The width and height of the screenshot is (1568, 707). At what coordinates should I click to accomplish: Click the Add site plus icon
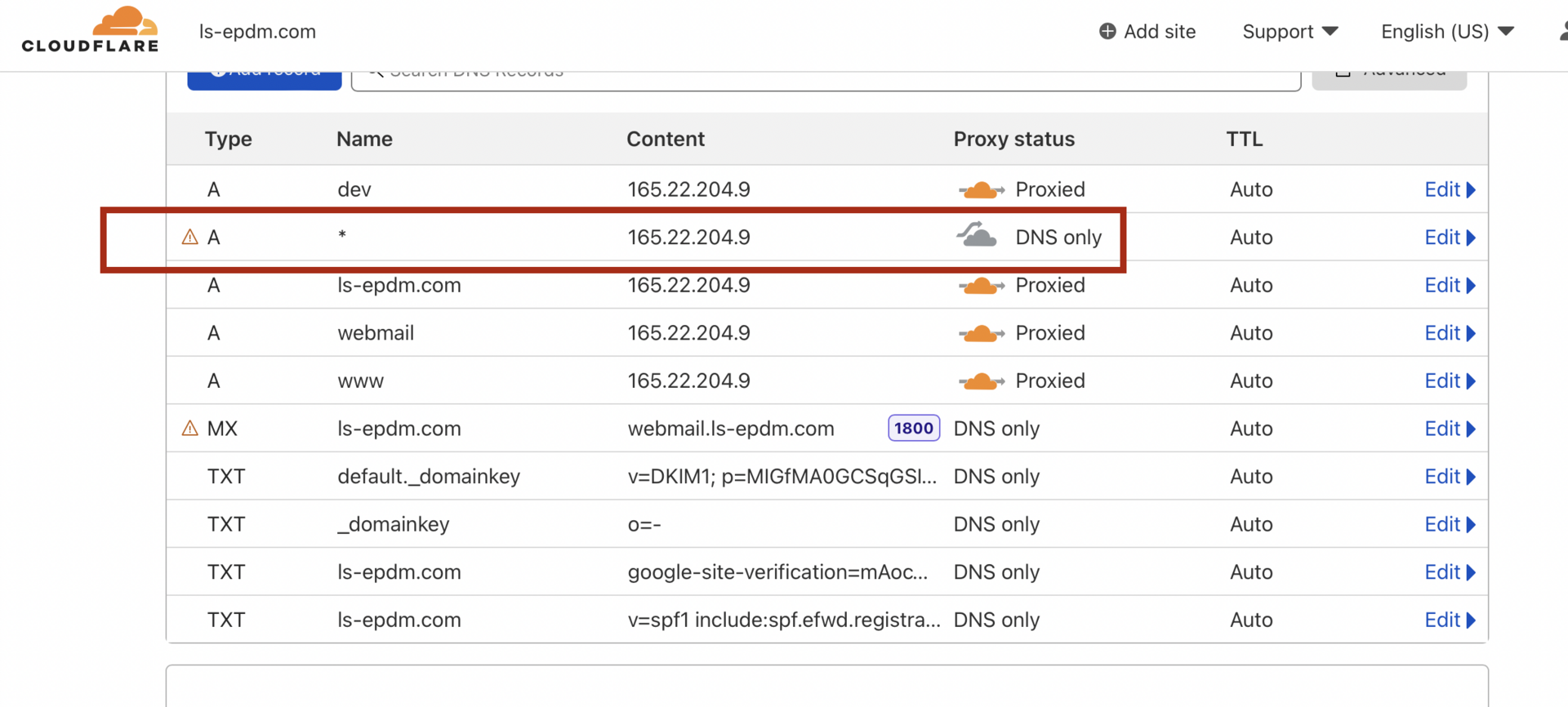1107,31
